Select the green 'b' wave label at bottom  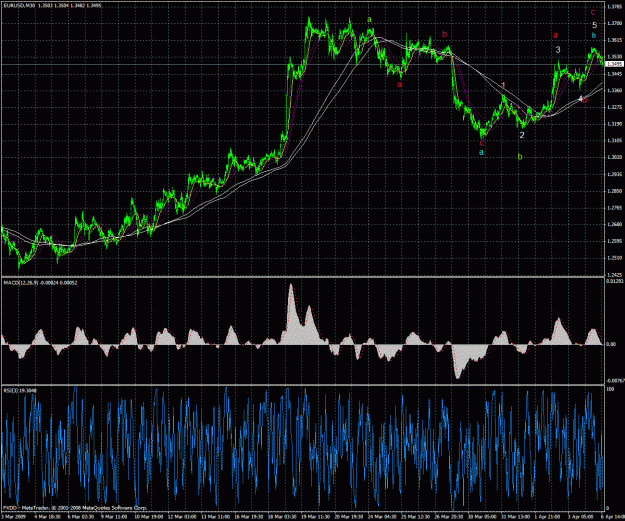520,157
